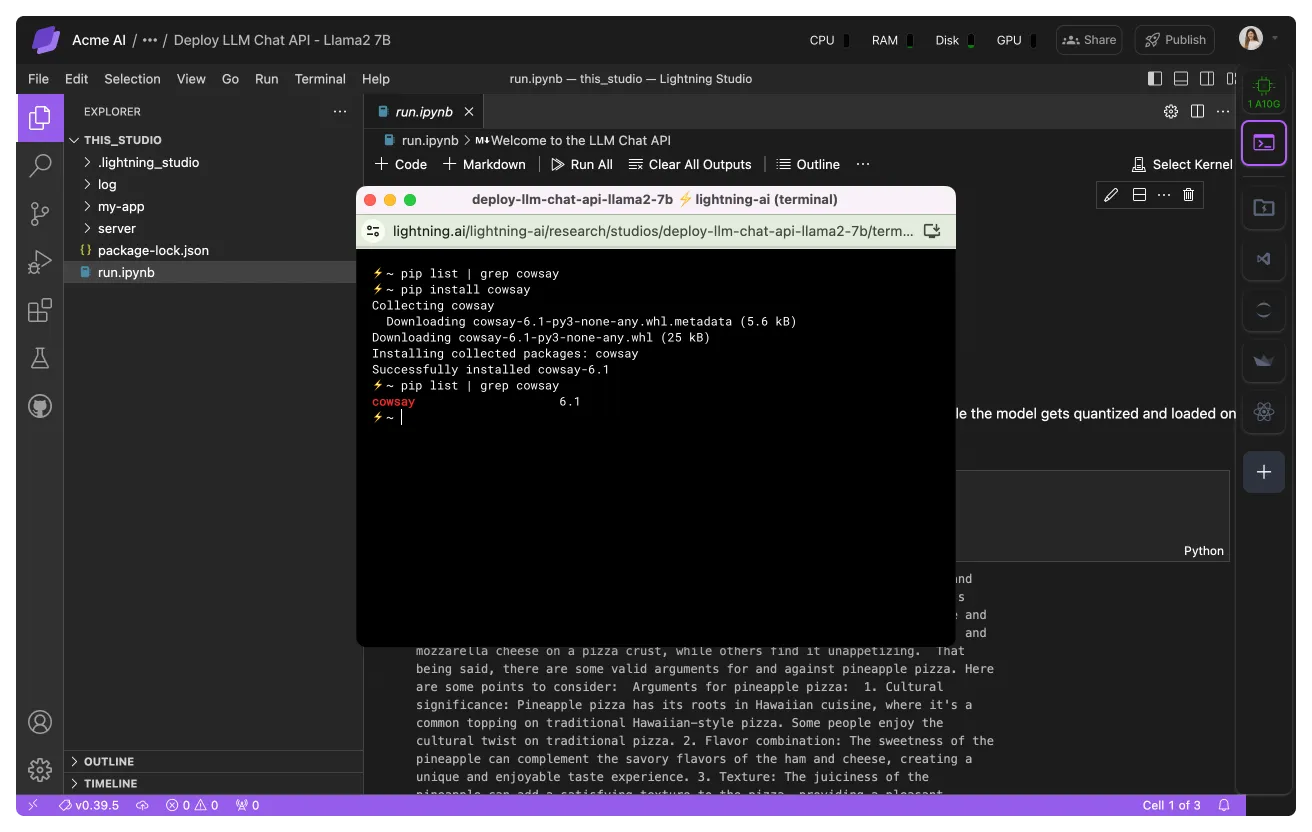Open the View menu
This screenshot has height=832, width=1312.
191,79
